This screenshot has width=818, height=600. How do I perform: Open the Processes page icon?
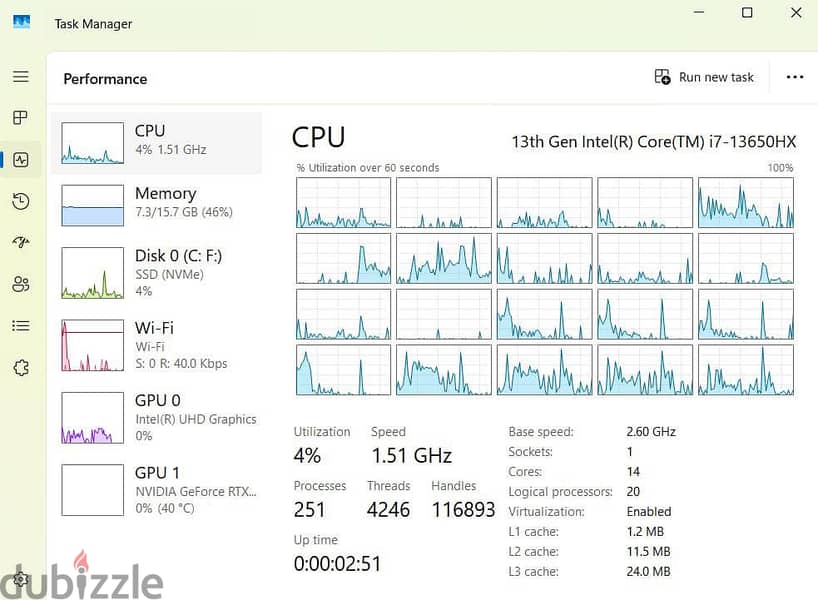click(20, 118)
